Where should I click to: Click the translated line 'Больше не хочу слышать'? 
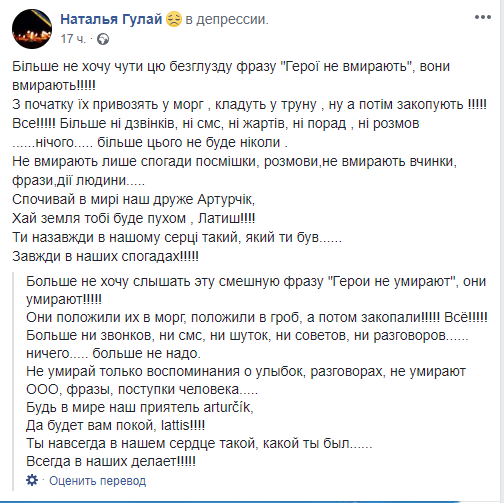point(256,281)
